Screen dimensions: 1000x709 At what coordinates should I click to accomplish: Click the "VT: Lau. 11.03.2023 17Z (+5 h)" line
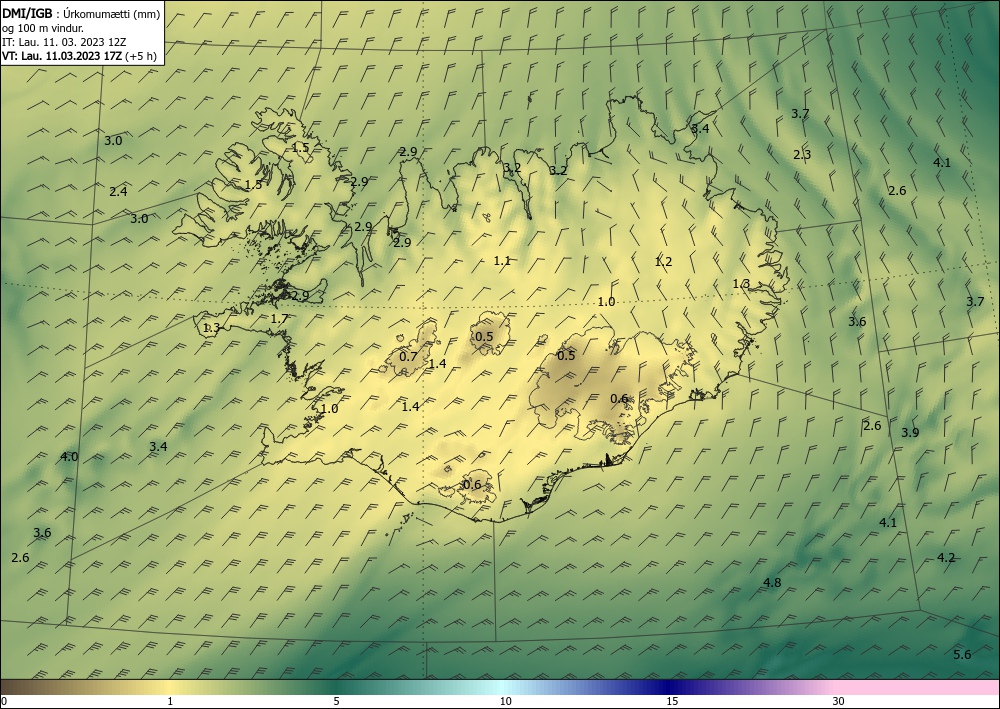(x=79, y=55)
